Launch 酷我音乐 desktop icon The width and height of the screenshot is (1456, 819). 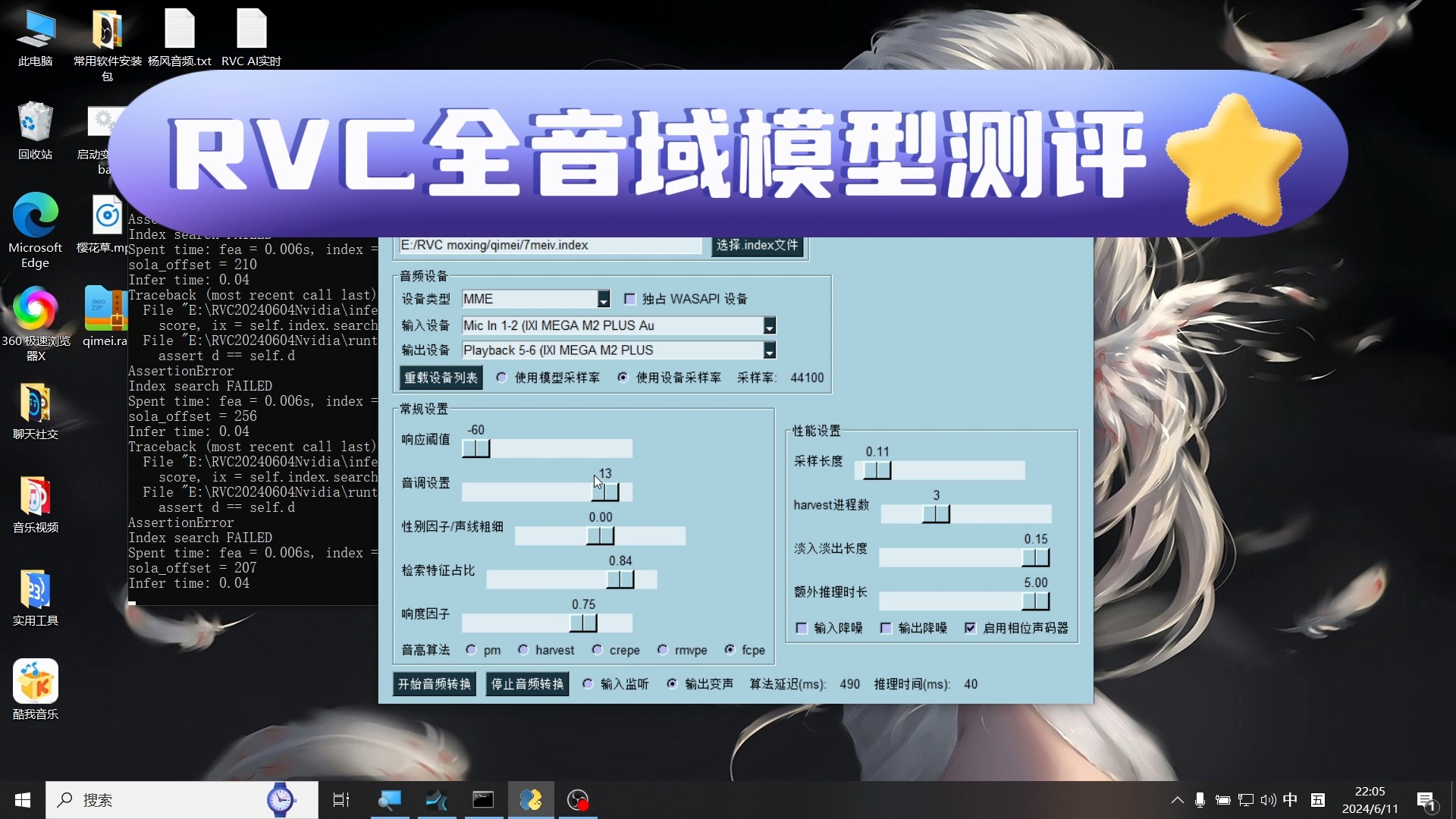(36, 690)
